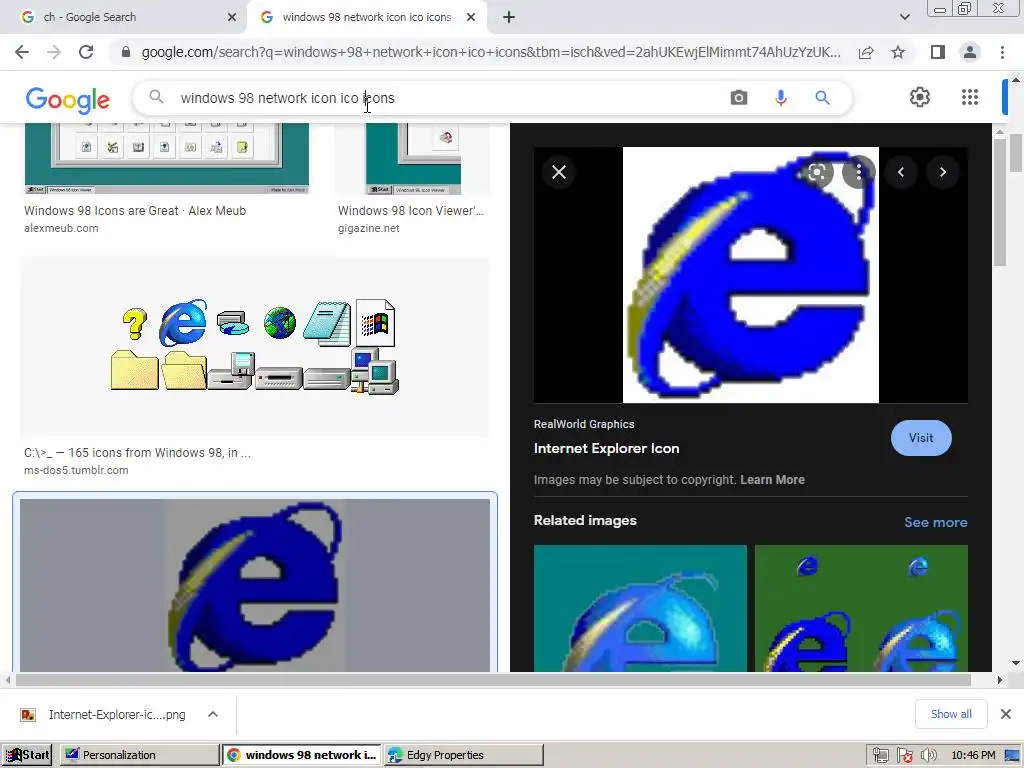1024x768 pixels.
Task: Open the gigazine.net Windows 98 Icon Viewer result
Action: coord(411,211)
